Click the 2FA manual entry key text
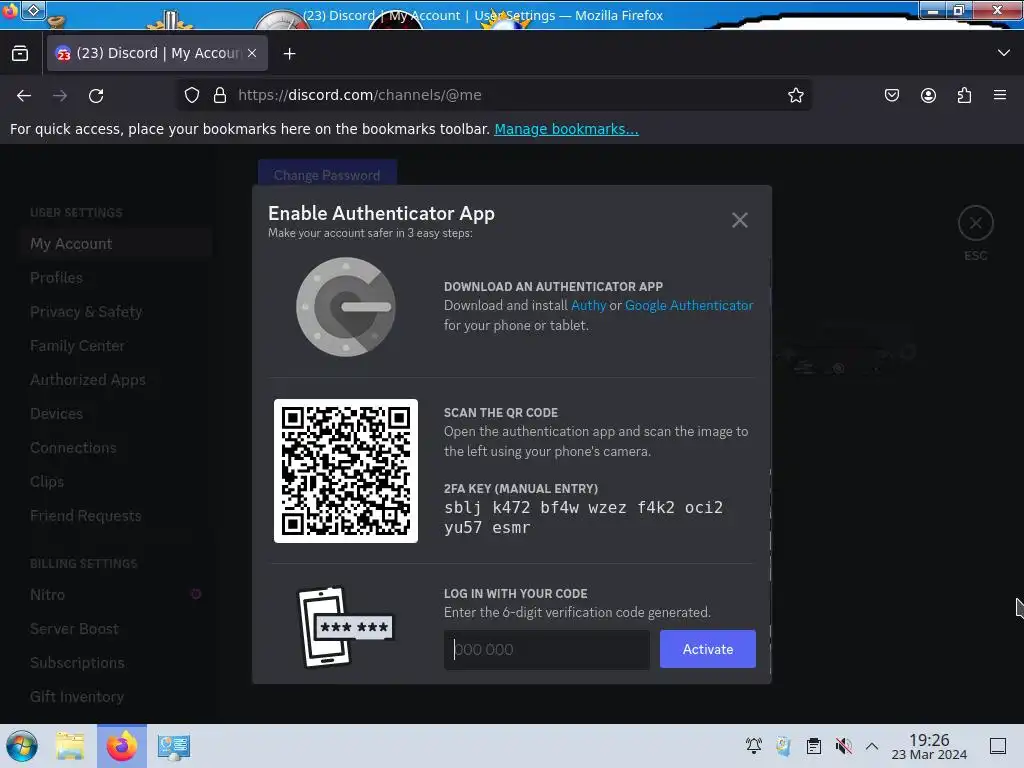The width and height of the screenshot is (1024, 768). point(583,517)
